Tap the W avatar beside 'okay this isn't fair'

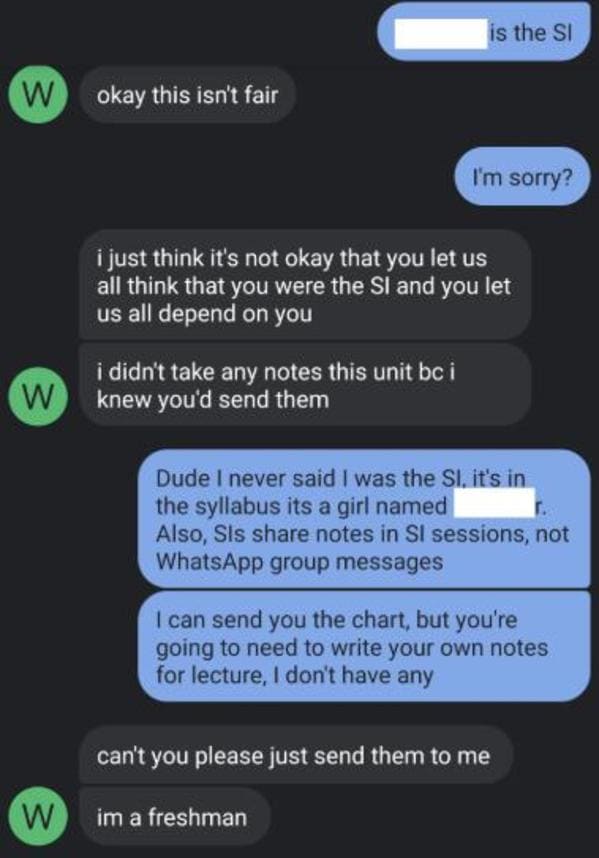[37, 94]
